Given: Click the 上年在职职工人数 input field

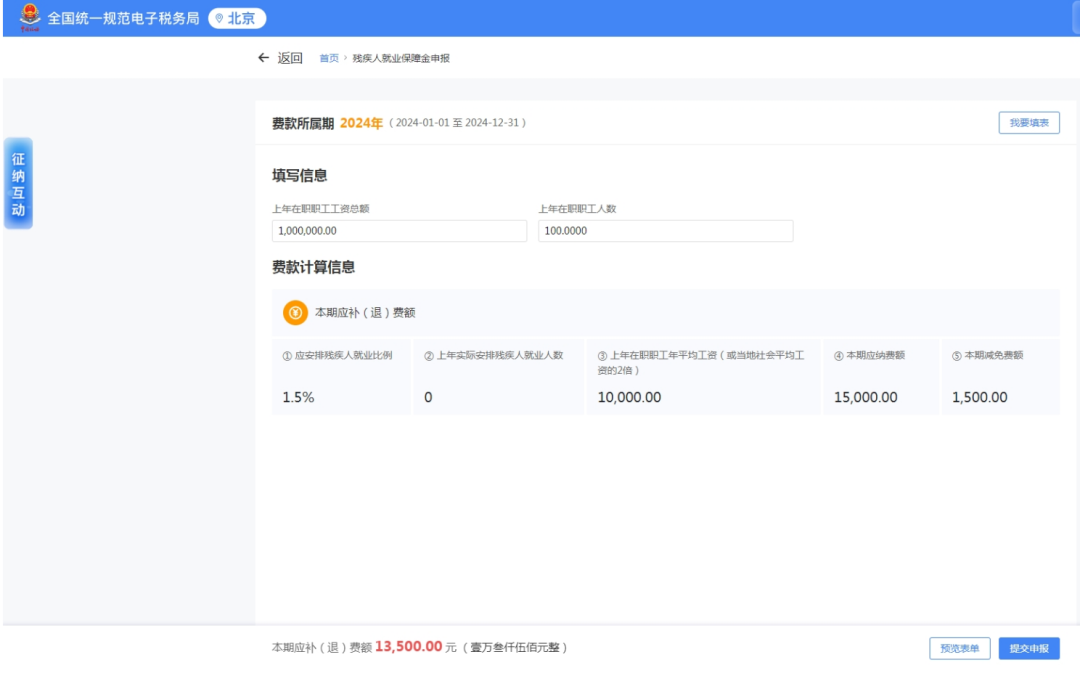Looking at the screenshot, I should tap(665, 231).
